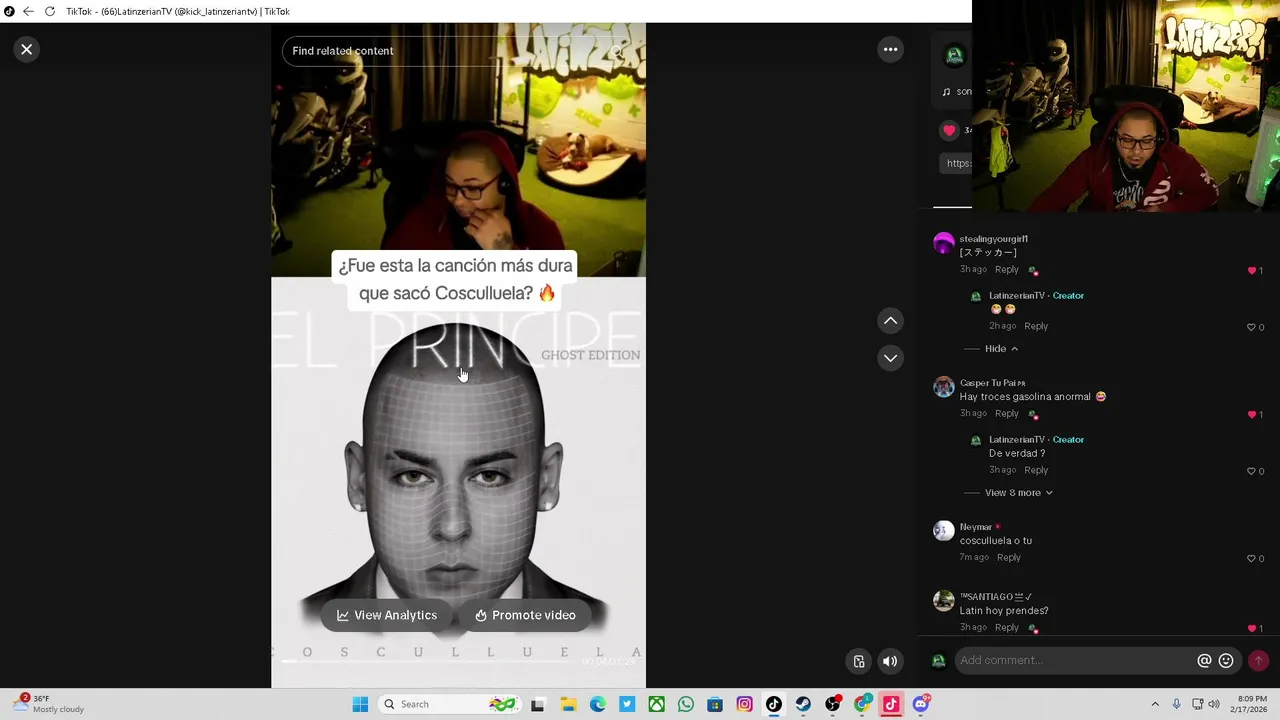Go to the next video with down arrow
Image resolution: width=1280 pixels, height=720 pixels.
click(x=890, y=358)
